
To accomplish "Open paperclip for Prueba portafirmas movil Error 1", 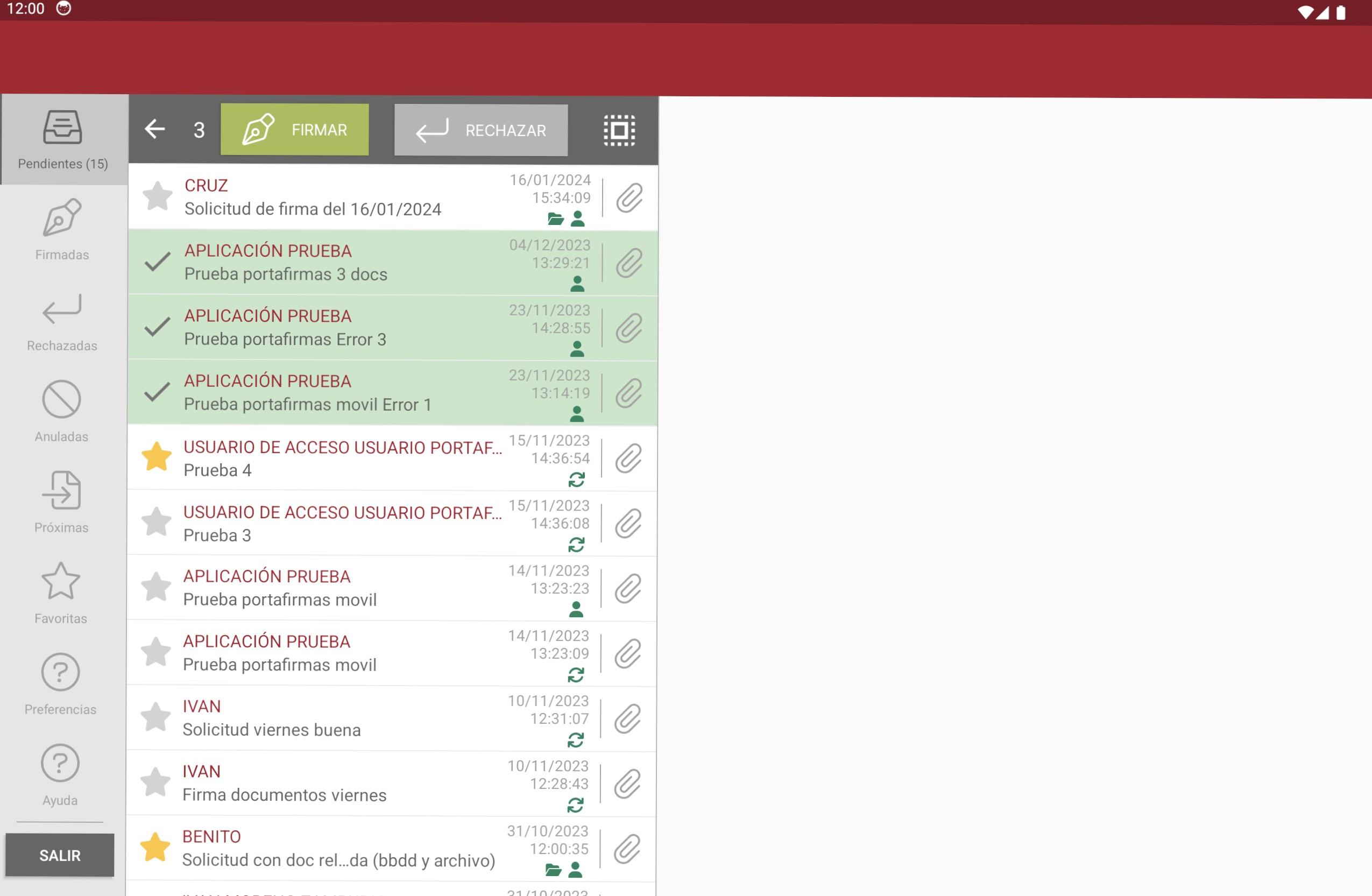I will click(629, 394).
